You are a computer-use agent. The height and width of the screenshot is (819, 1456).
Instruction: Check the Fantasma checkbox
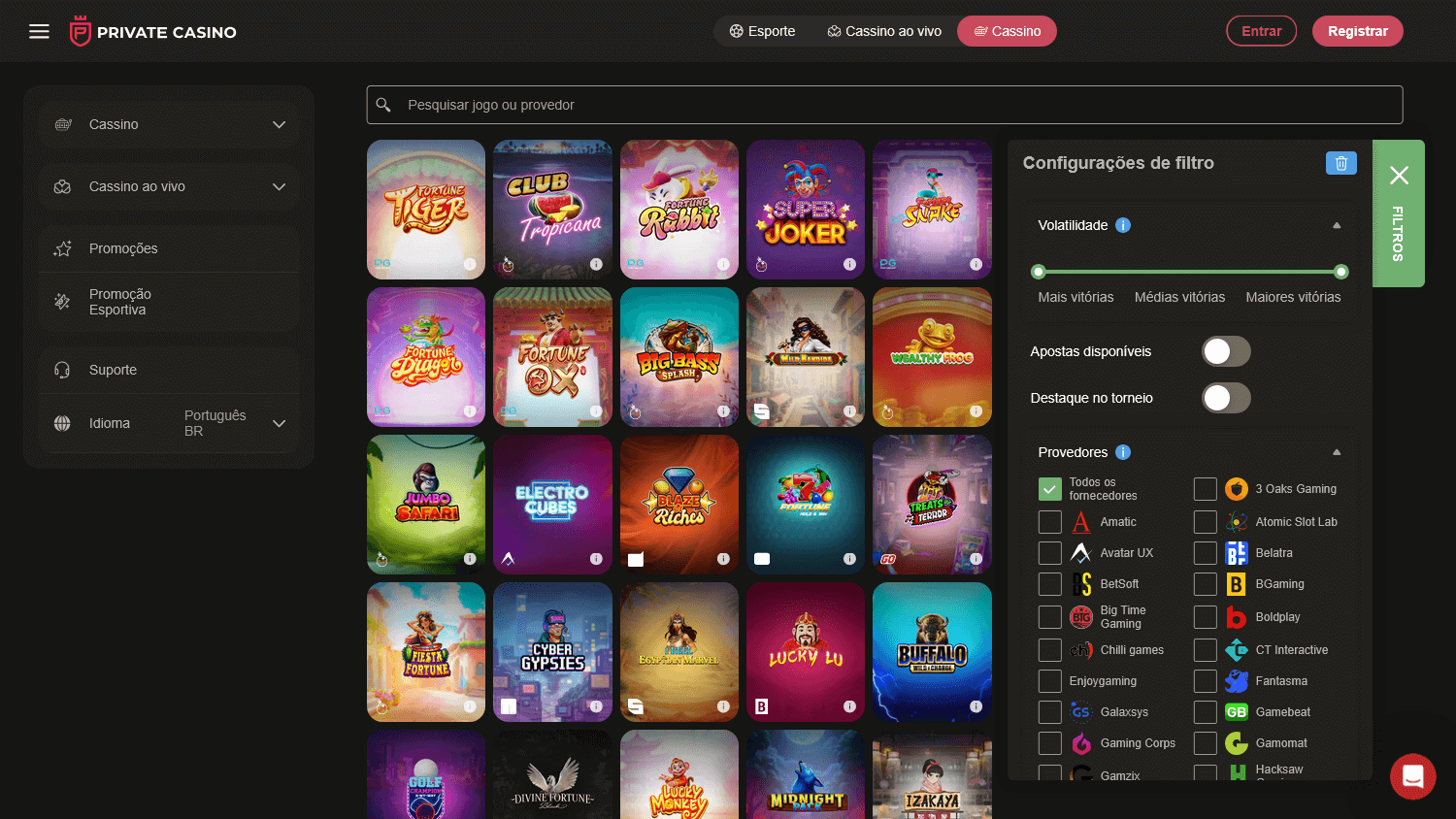(1206, 681)
